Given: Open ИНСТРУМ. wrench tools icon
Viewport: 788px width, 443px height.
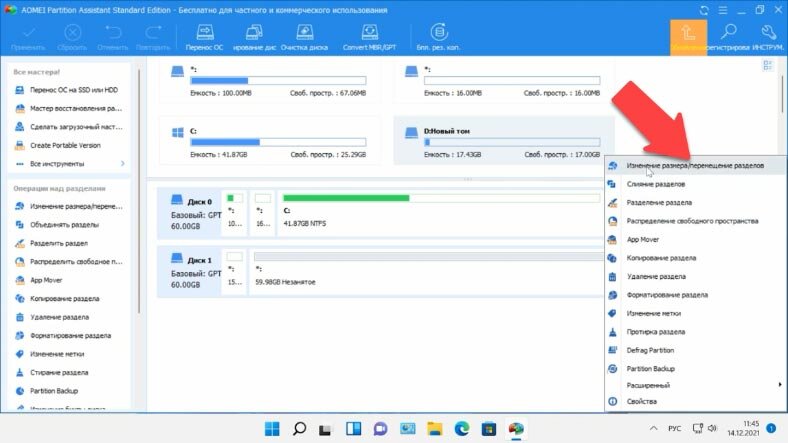Looking at the screenshot, I should pyautogui.click(x=768, y=37).
